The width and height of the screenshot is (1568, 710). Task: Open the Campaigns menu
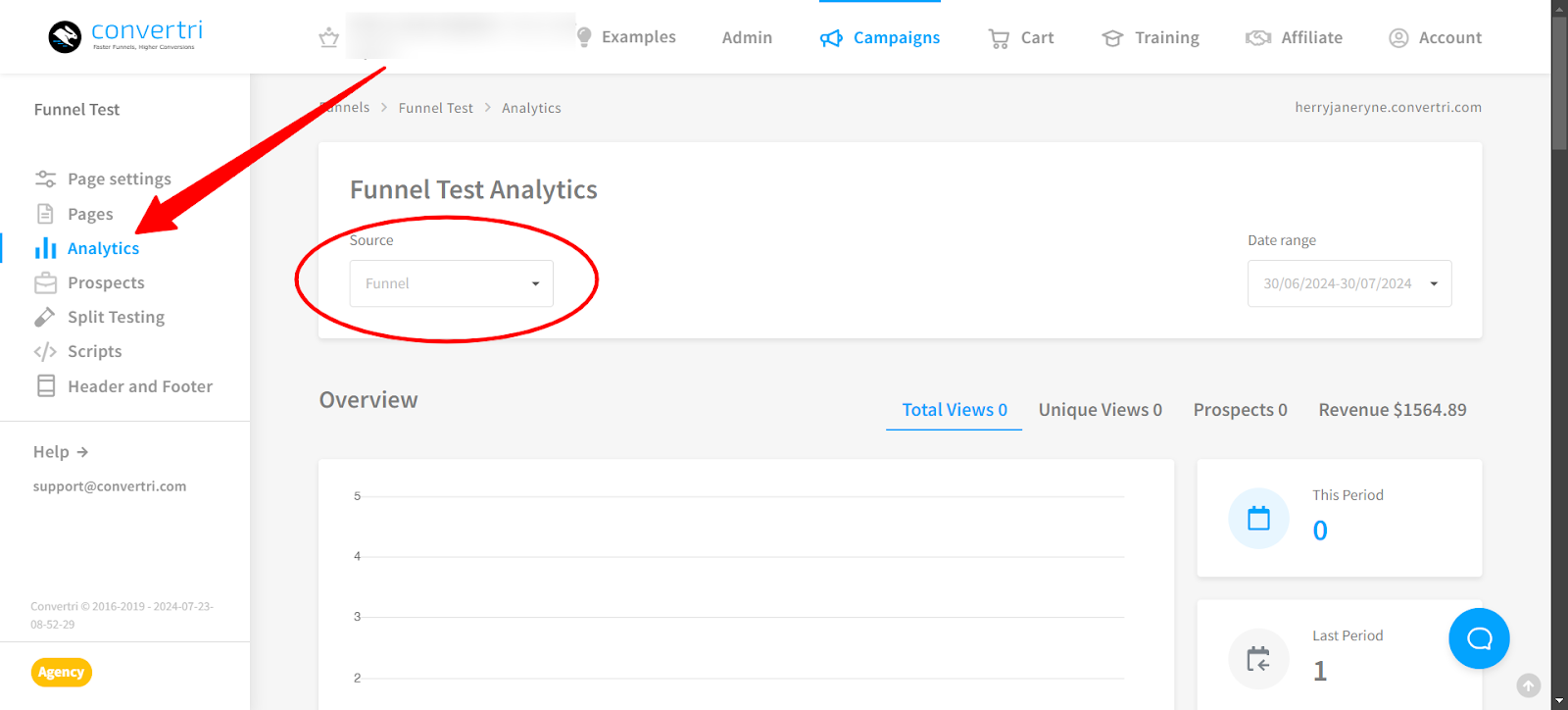(x=880, y=37)
